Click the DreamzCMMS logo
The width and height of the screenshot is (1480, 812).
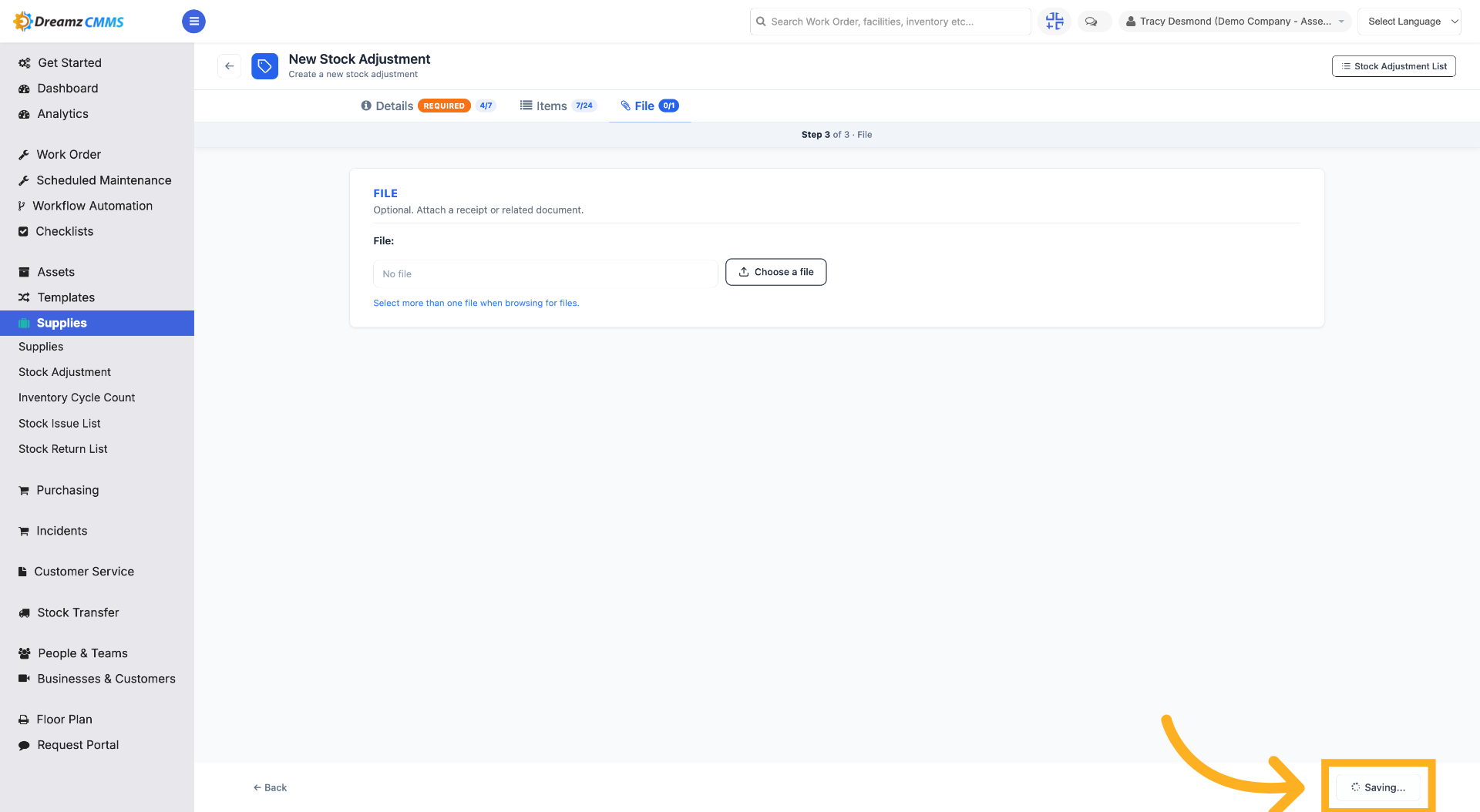coord(69,22)
